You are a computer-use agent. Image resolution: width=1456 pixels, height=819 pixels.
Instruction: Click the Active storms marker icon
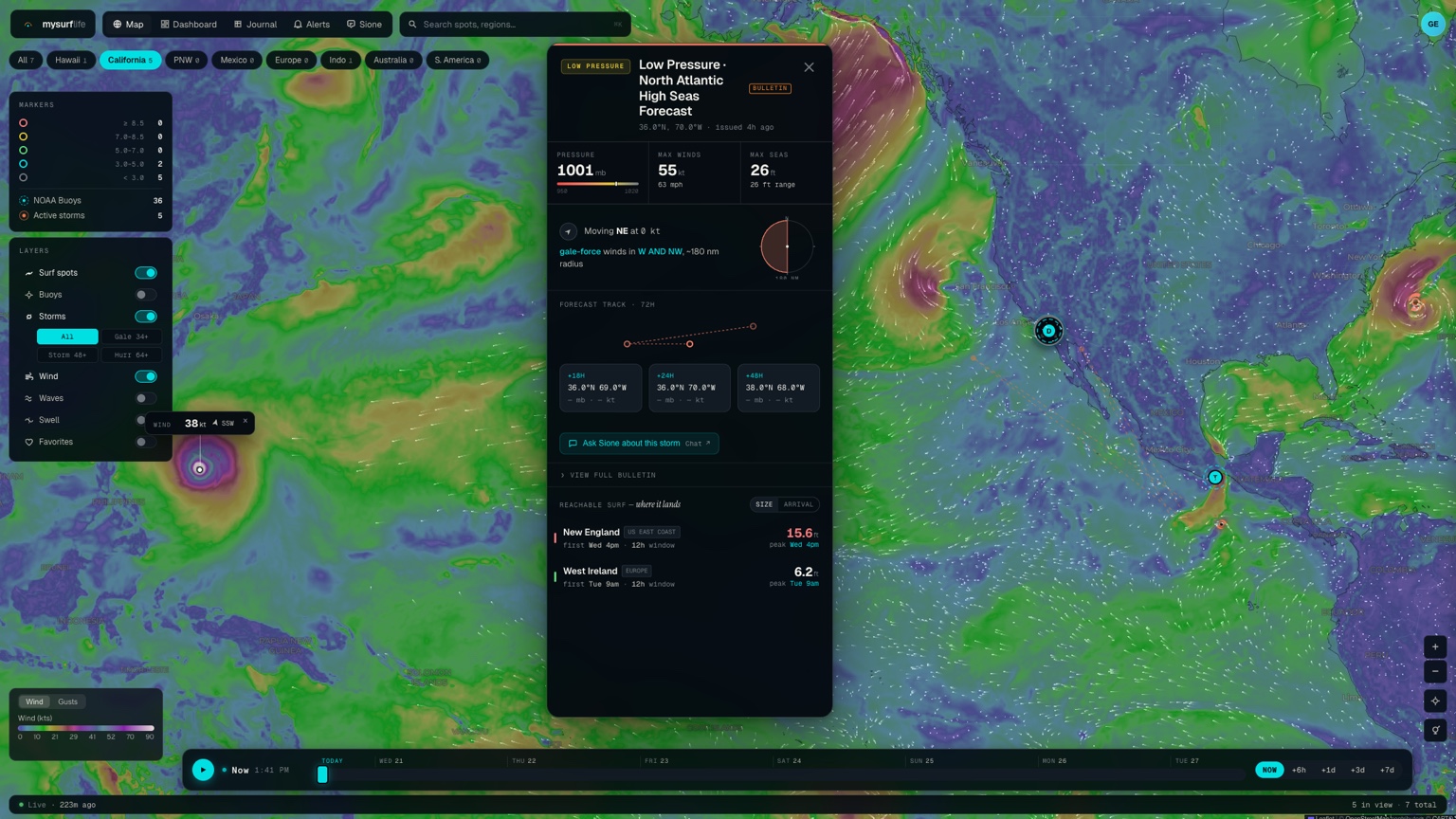tap(24, 215)
